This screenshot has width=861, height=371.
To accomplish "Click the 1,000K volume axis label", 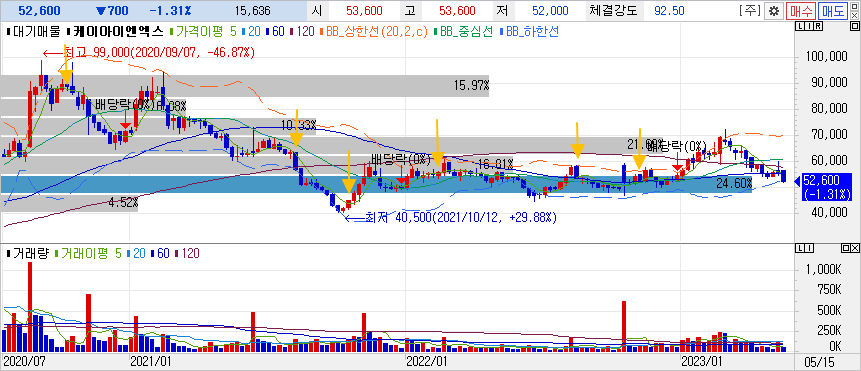I will pos(823,270).
